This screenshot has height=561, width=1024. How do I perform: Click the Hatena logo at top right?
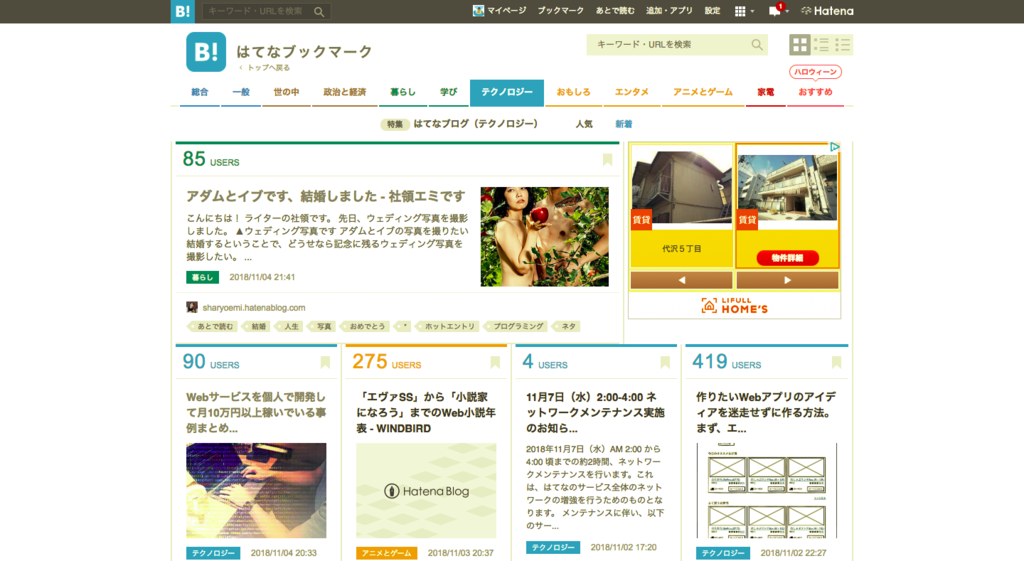827,11
